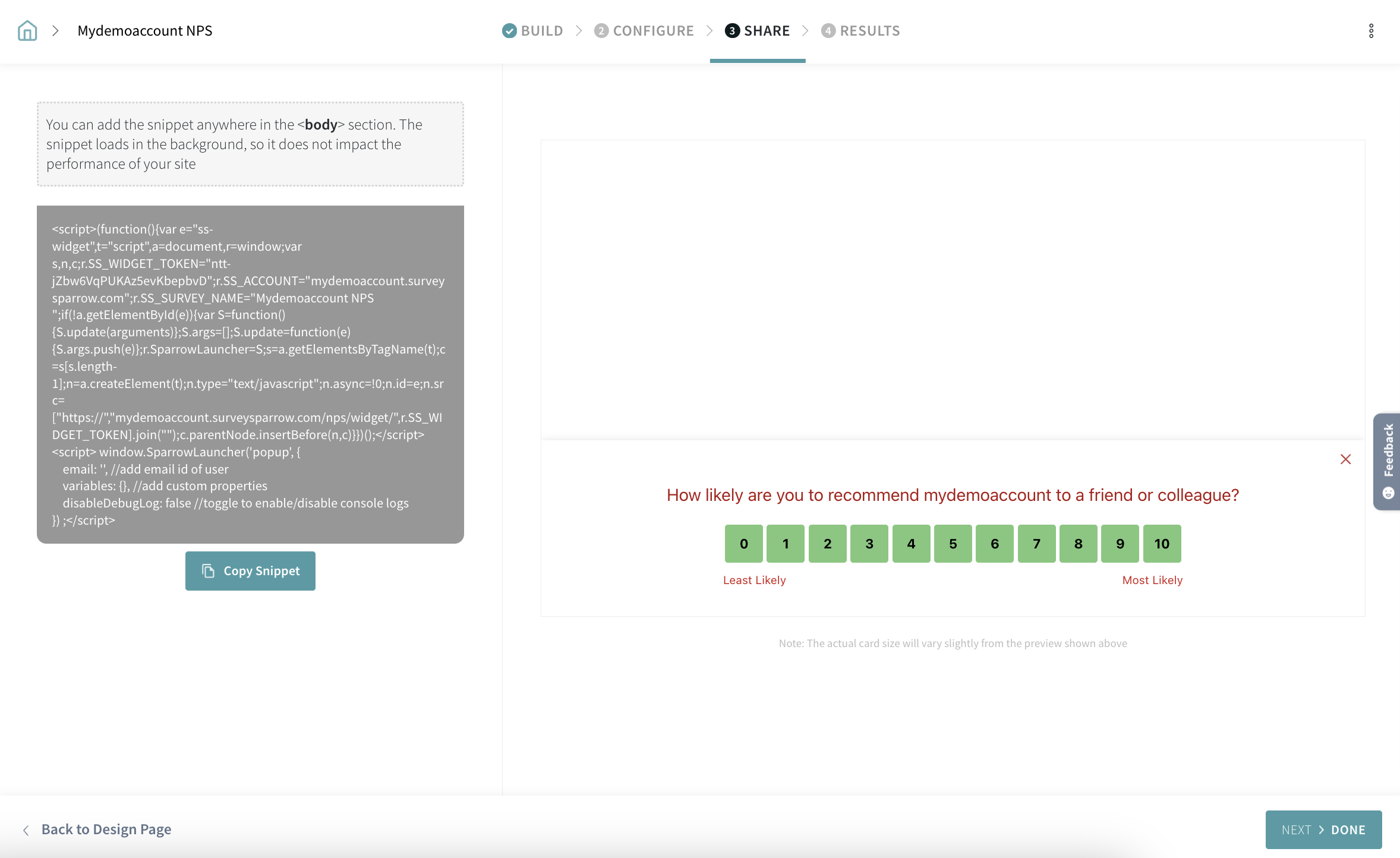The height and width of the screenshot is (858, 1400).
Task: Select rating 3 on NPS scale
Action: click(x=869, y=544)
